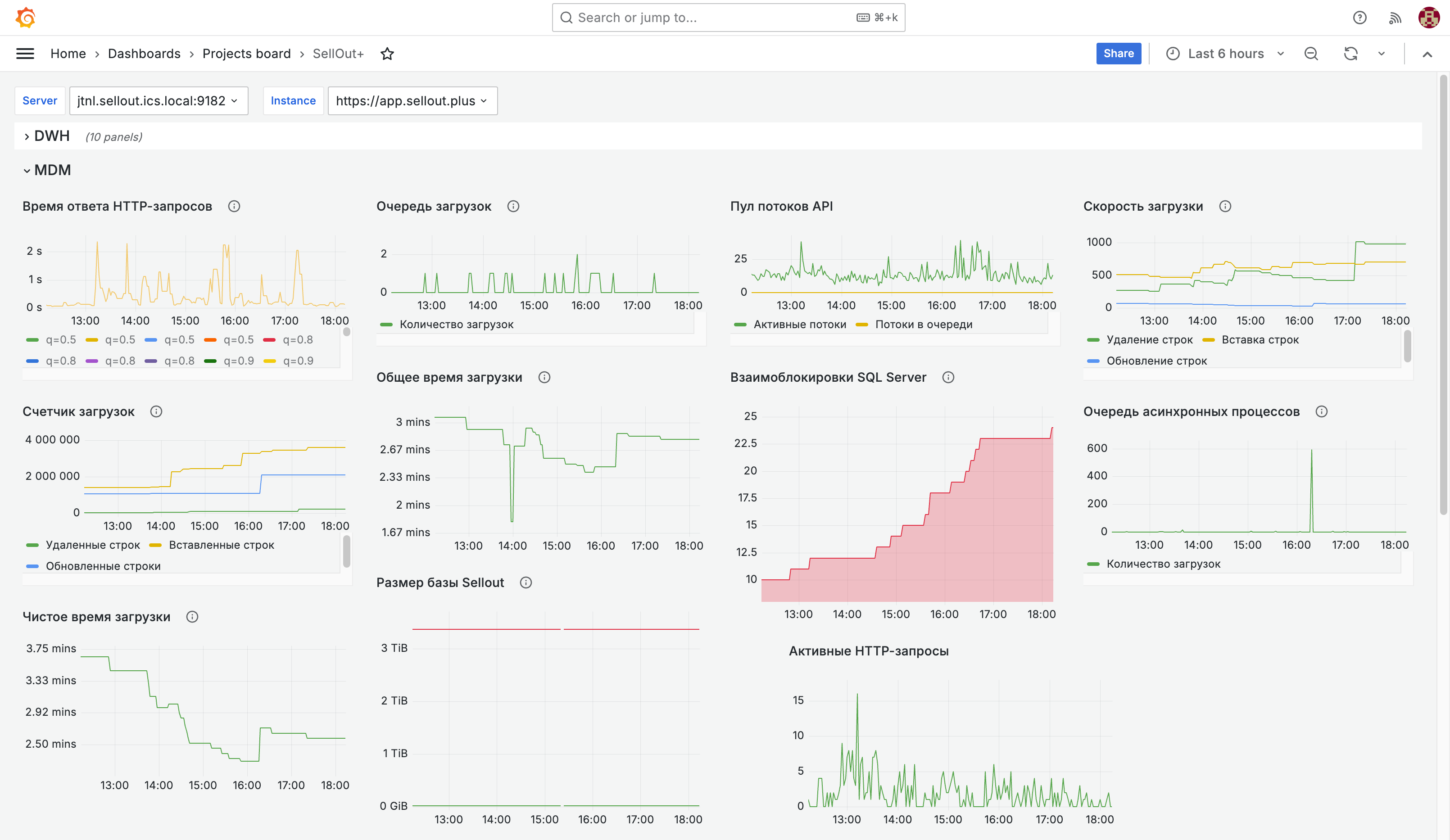Open the news feed RSS icon
This screenshot has height=840, width=1450.
(1395, 18)
